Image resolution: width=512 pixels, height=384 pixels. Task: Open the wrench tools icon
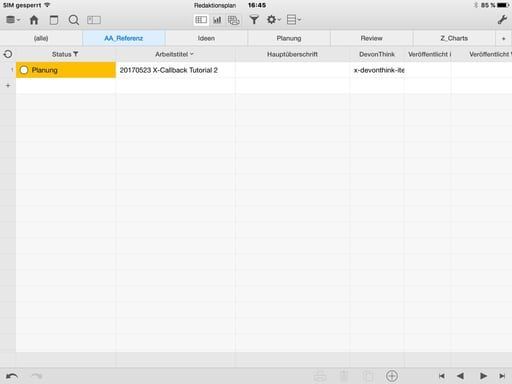(502, 20)
